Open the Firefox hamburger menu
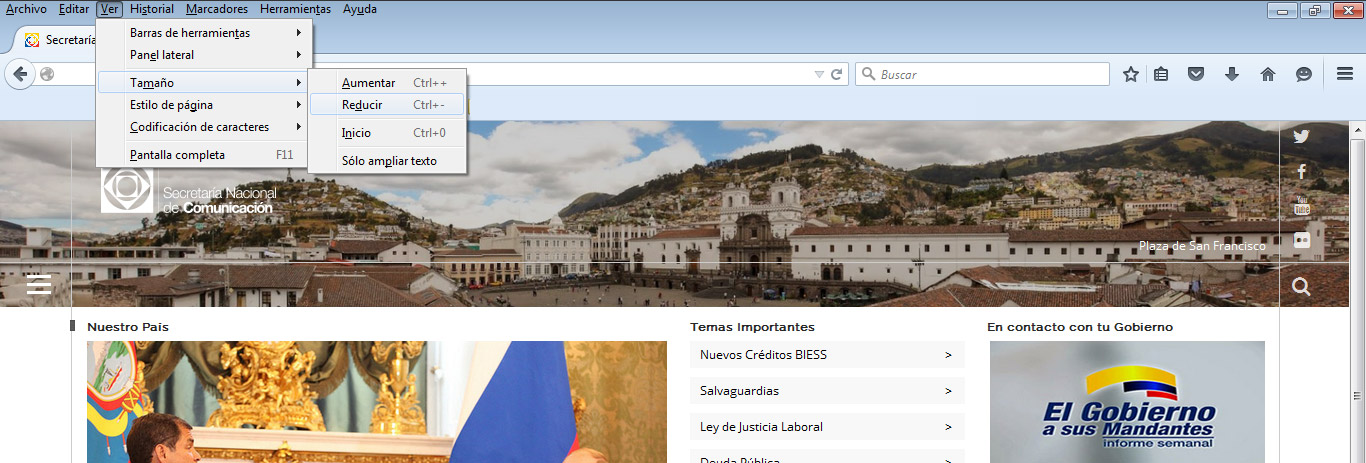1366x463 pixels. 1344,74
